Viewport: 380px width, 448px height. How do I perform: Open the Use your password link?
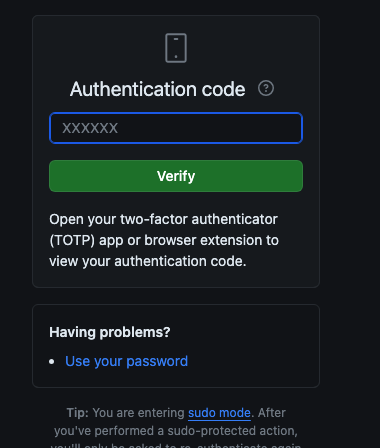[x=126, y=361]
